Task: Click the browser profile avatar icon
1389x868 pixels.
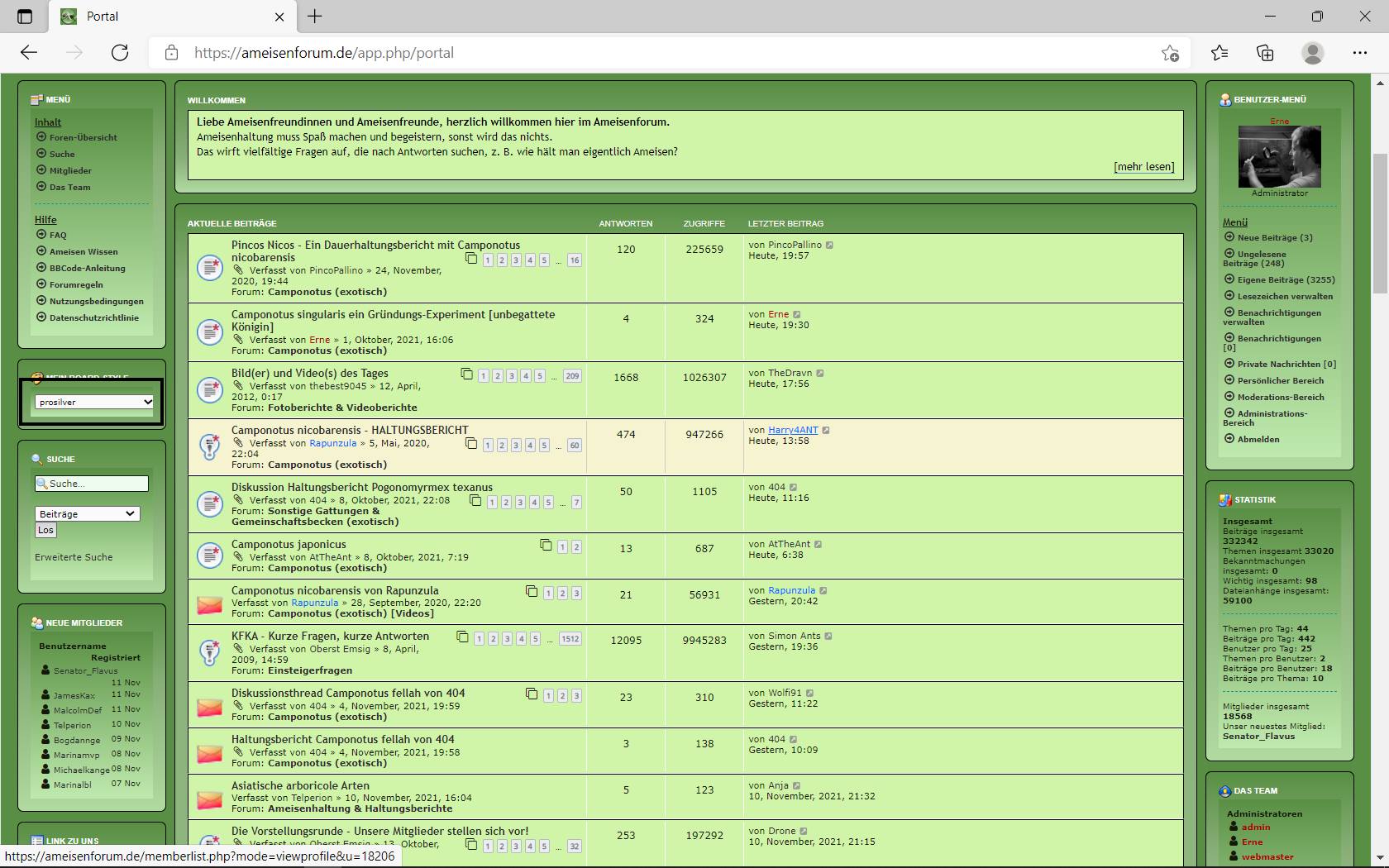Action: coord(1312,53)
